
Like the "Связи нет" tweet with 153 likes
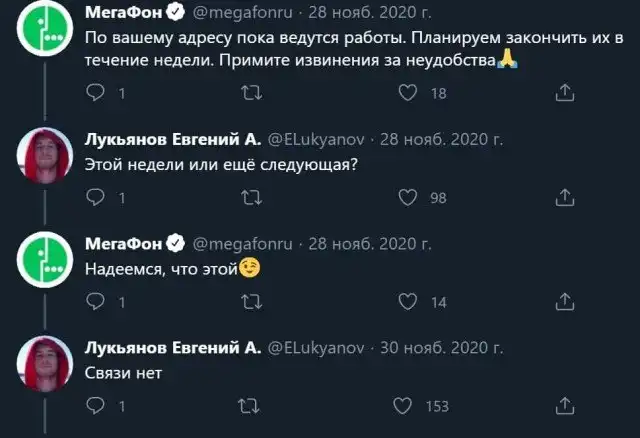coord(407,406)
